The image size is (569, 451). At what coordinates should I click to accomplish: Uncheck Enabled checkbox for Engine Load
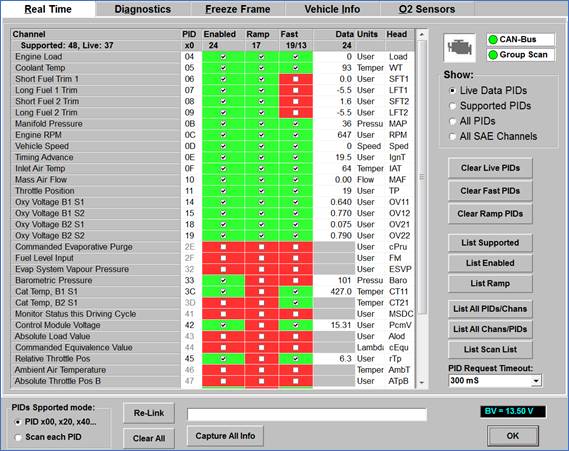[x=223, y=57]
